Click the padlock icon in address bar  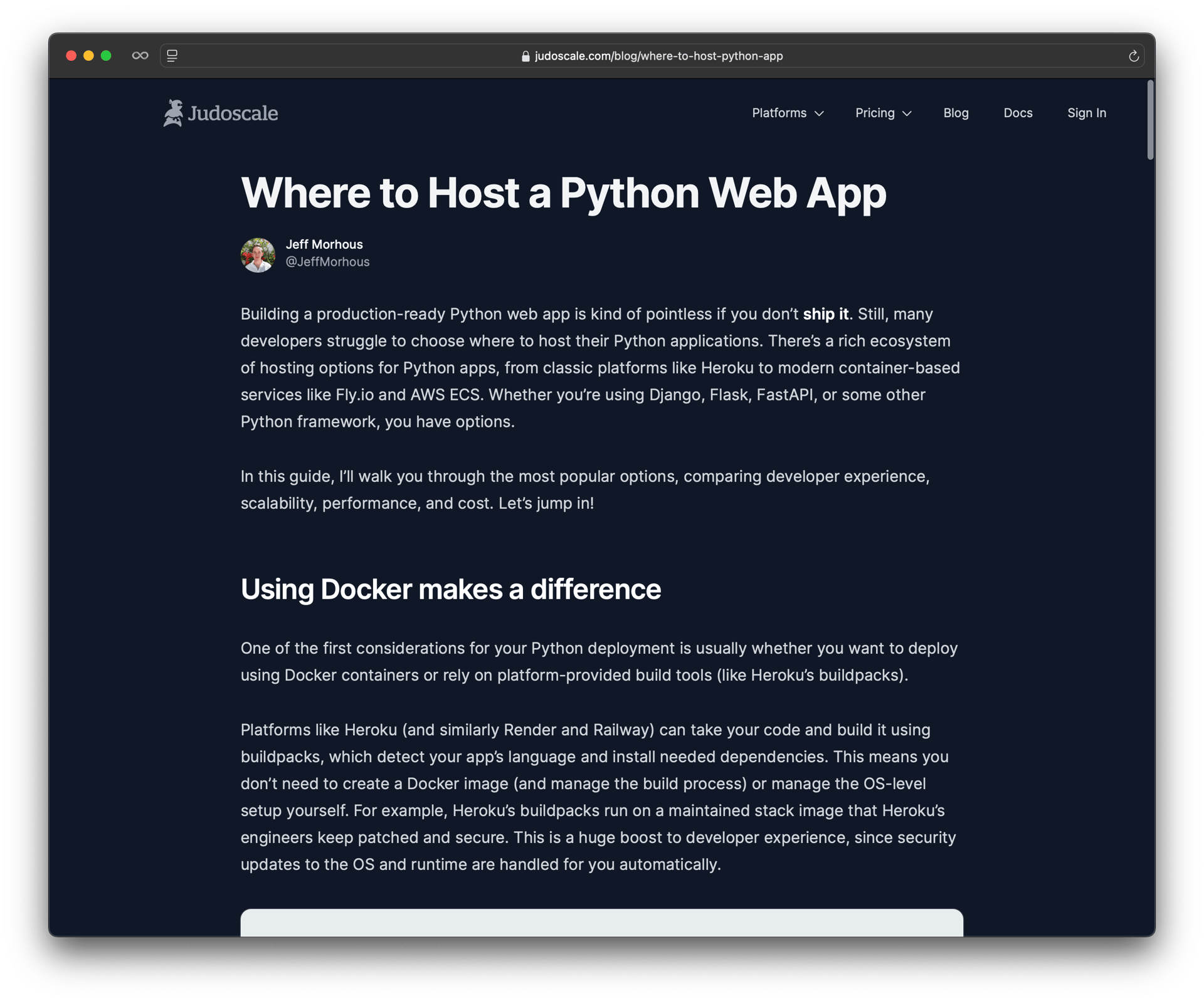tap(525, 56)
